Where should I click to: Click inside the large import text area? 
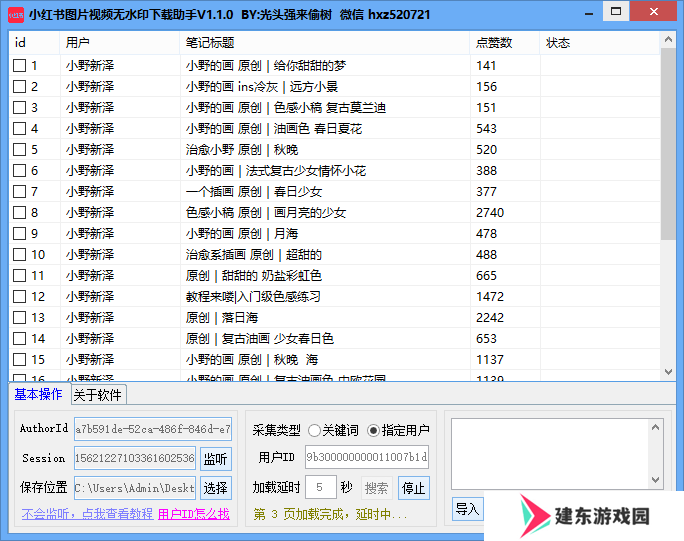550,454
